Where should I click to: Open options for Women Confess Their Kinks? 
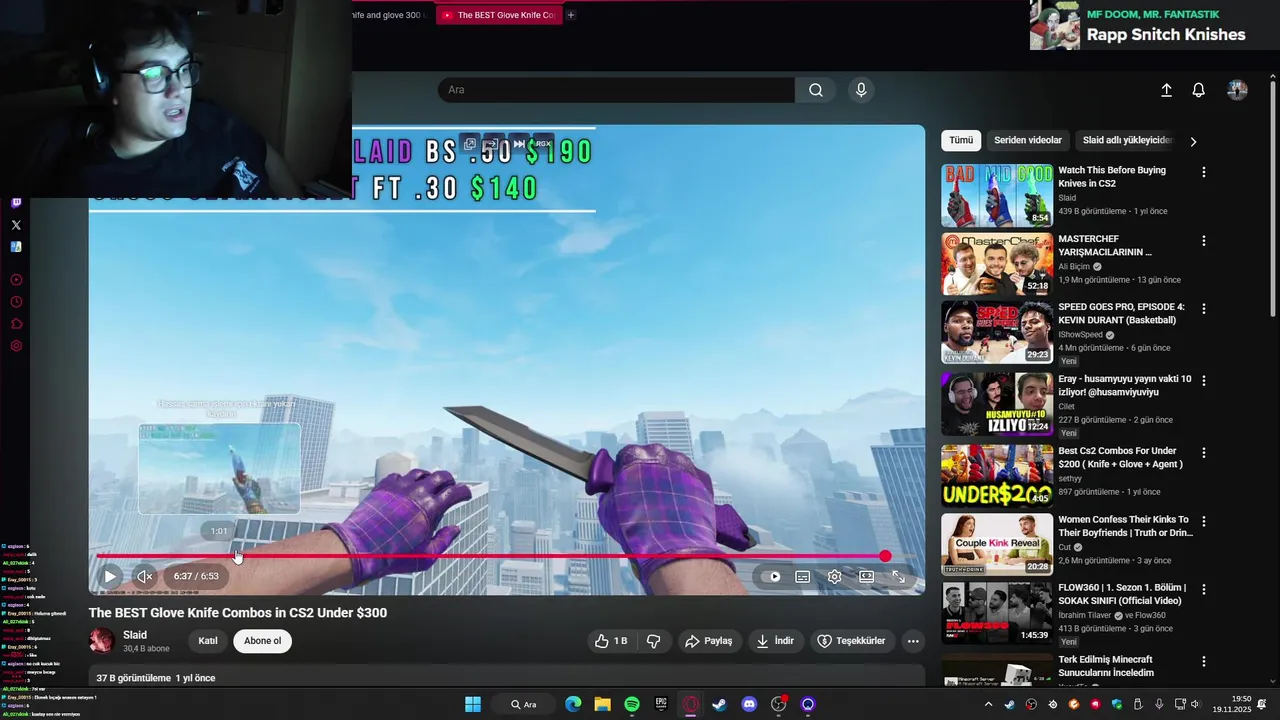(1204, 522)
